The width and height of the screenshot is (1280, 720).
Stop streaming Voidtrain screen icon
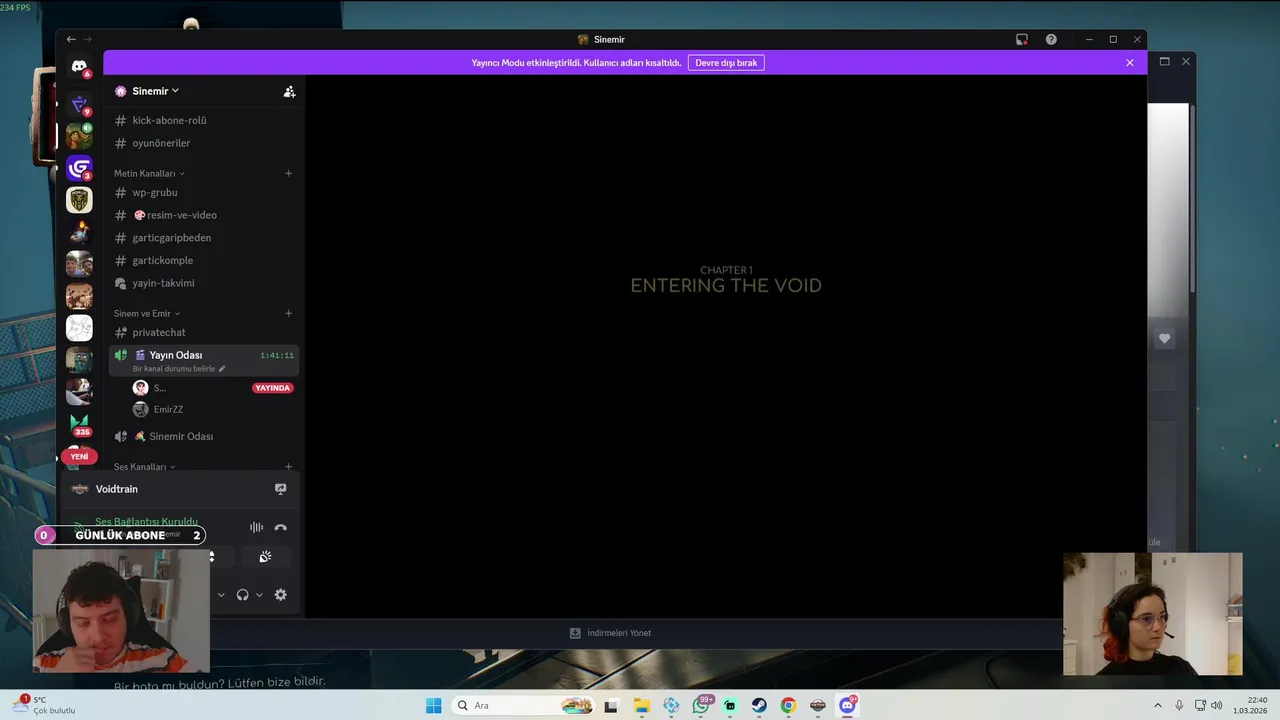pyautogui.click(x=280, y=489)
